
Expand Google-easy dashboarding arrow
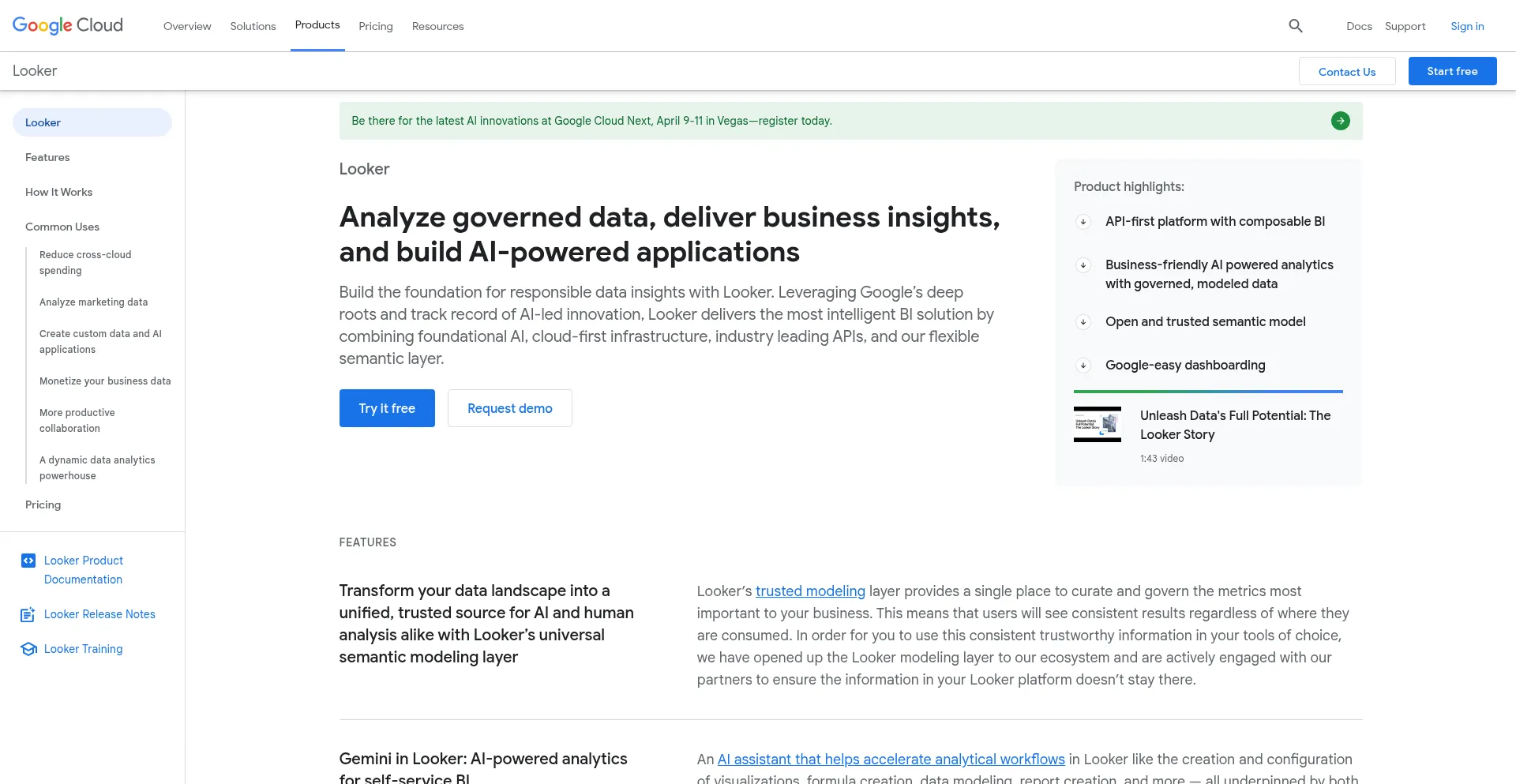[x=1083, y=366]
